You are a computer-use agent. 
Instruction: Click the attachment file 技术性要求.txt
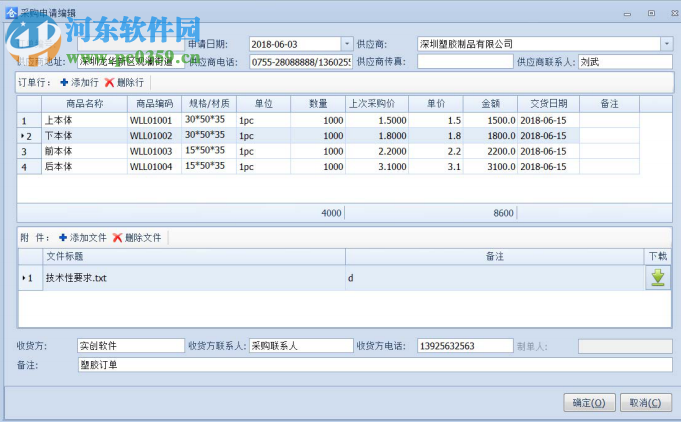pos(194,278)
